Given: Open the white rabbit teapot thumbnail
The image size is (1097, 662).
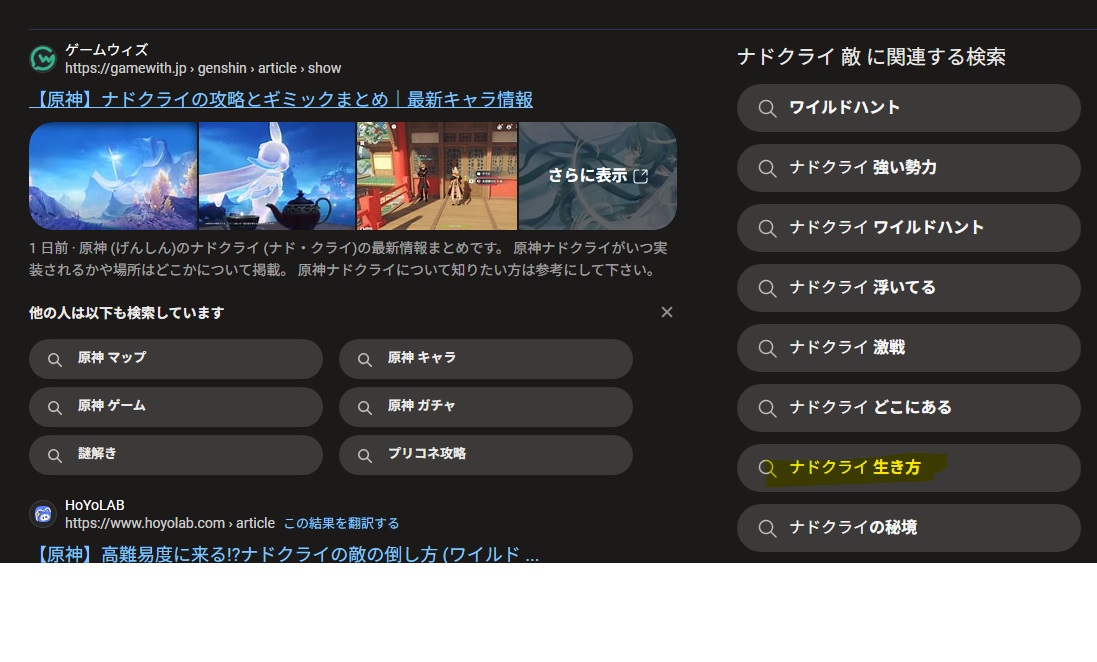Looking at the screenshot, I should [x=277, y=176].
